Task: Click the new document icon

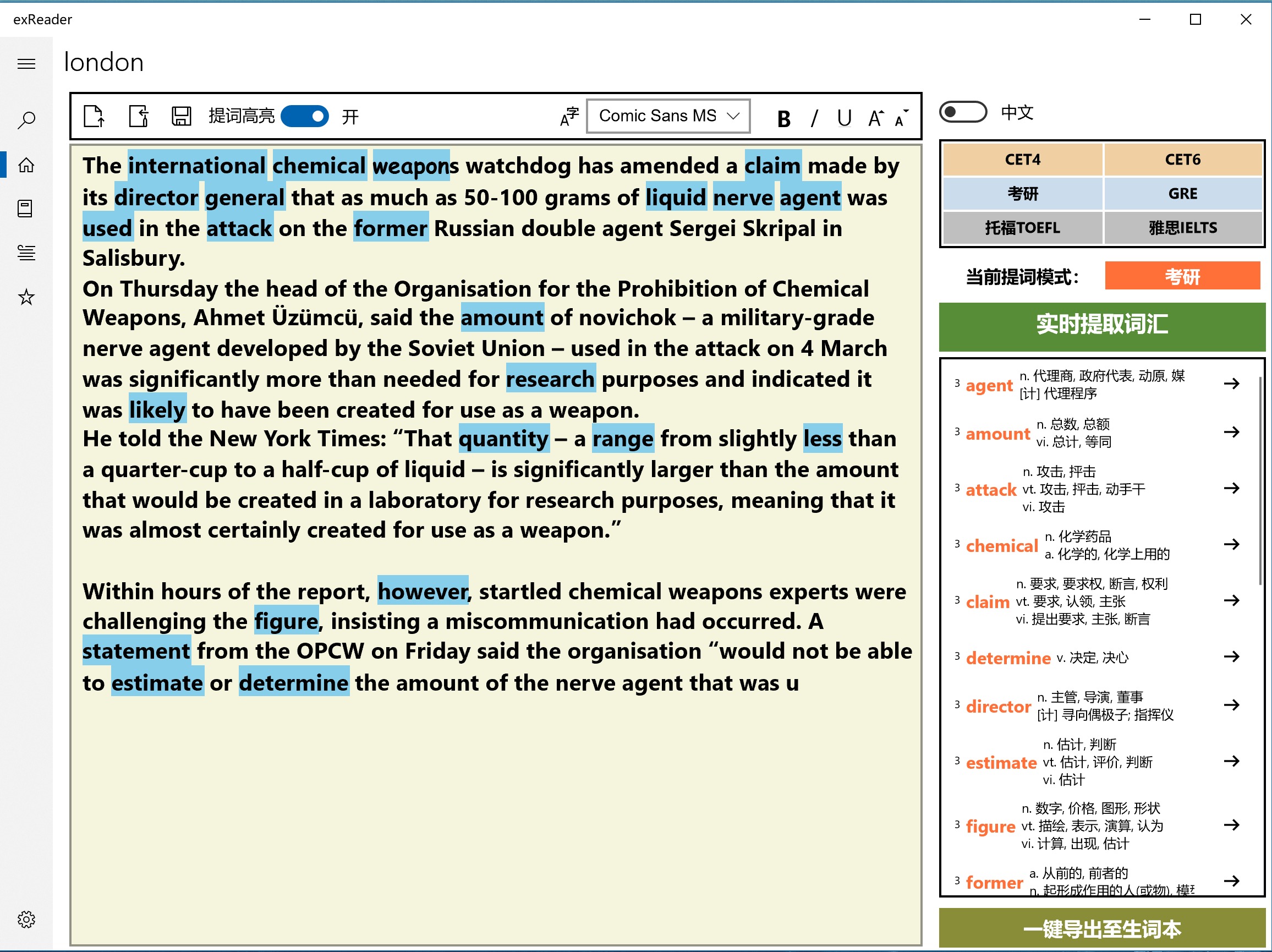Action: [x=94, y=116]
